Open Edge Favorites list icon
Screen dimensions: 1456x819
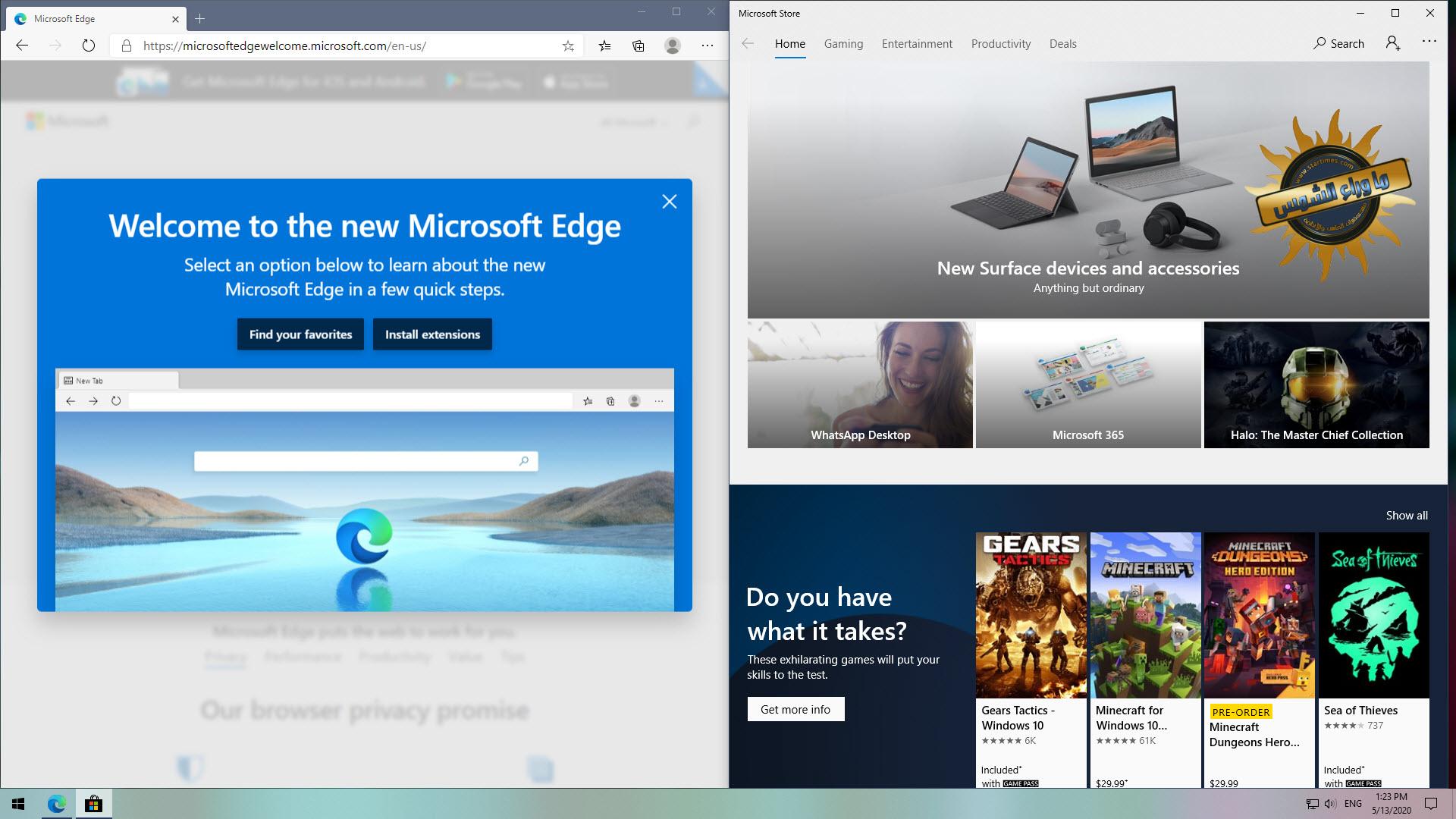[x=604, y=45]
